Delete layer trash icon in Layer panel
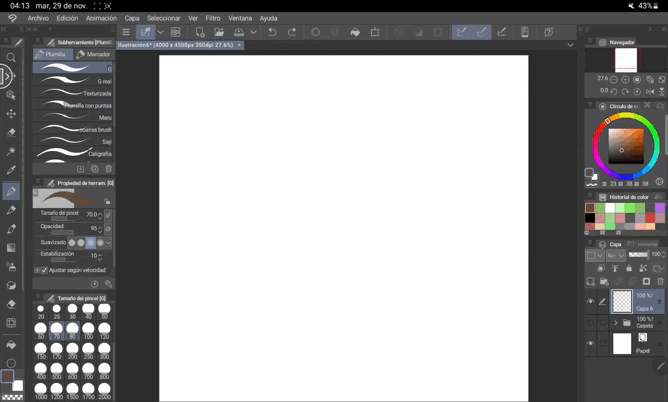Screen dimensions: 668x402 660,281
